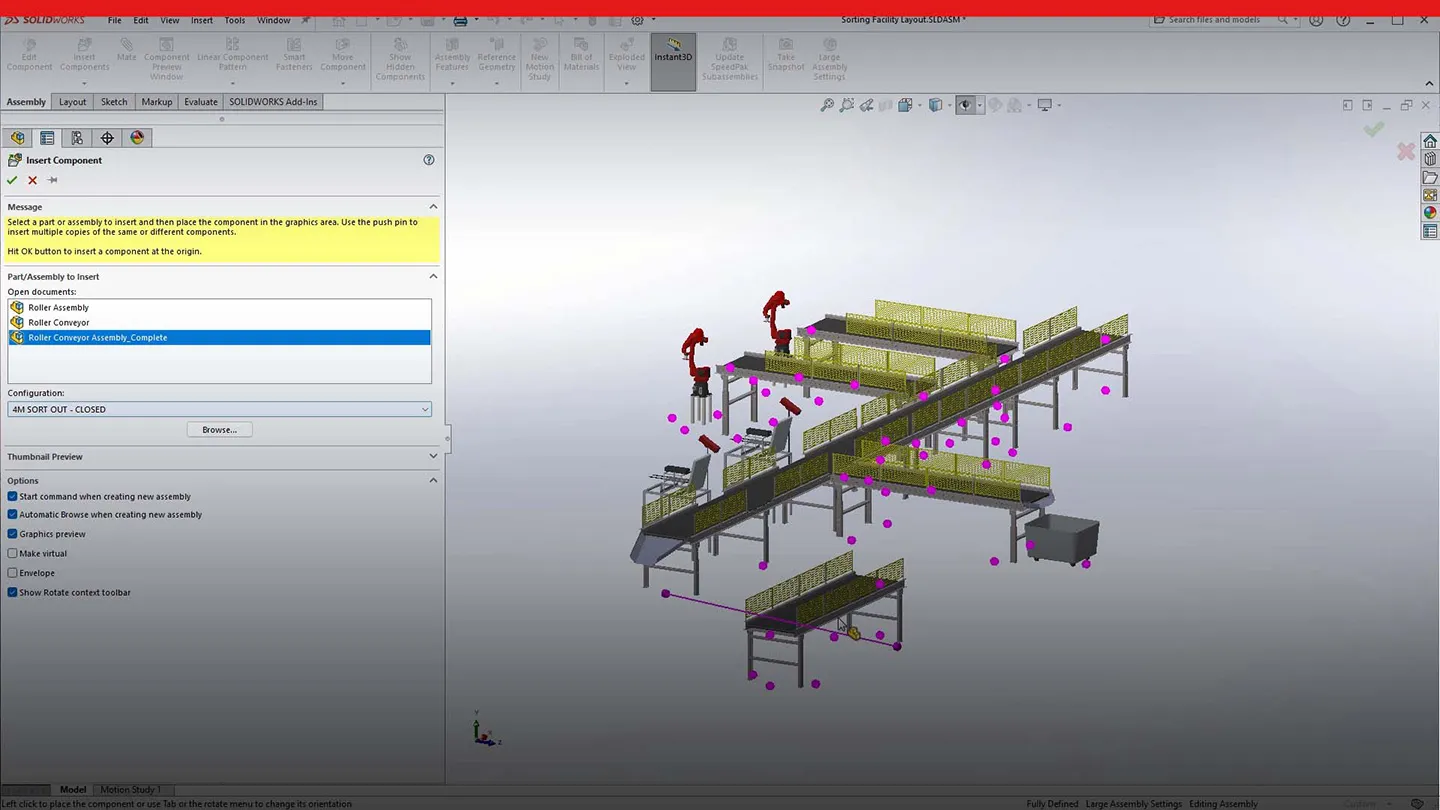The width and height of the screenshot is (1440, 810).
Task: Click the push pin to keep command active
Action: click(52, 180)
